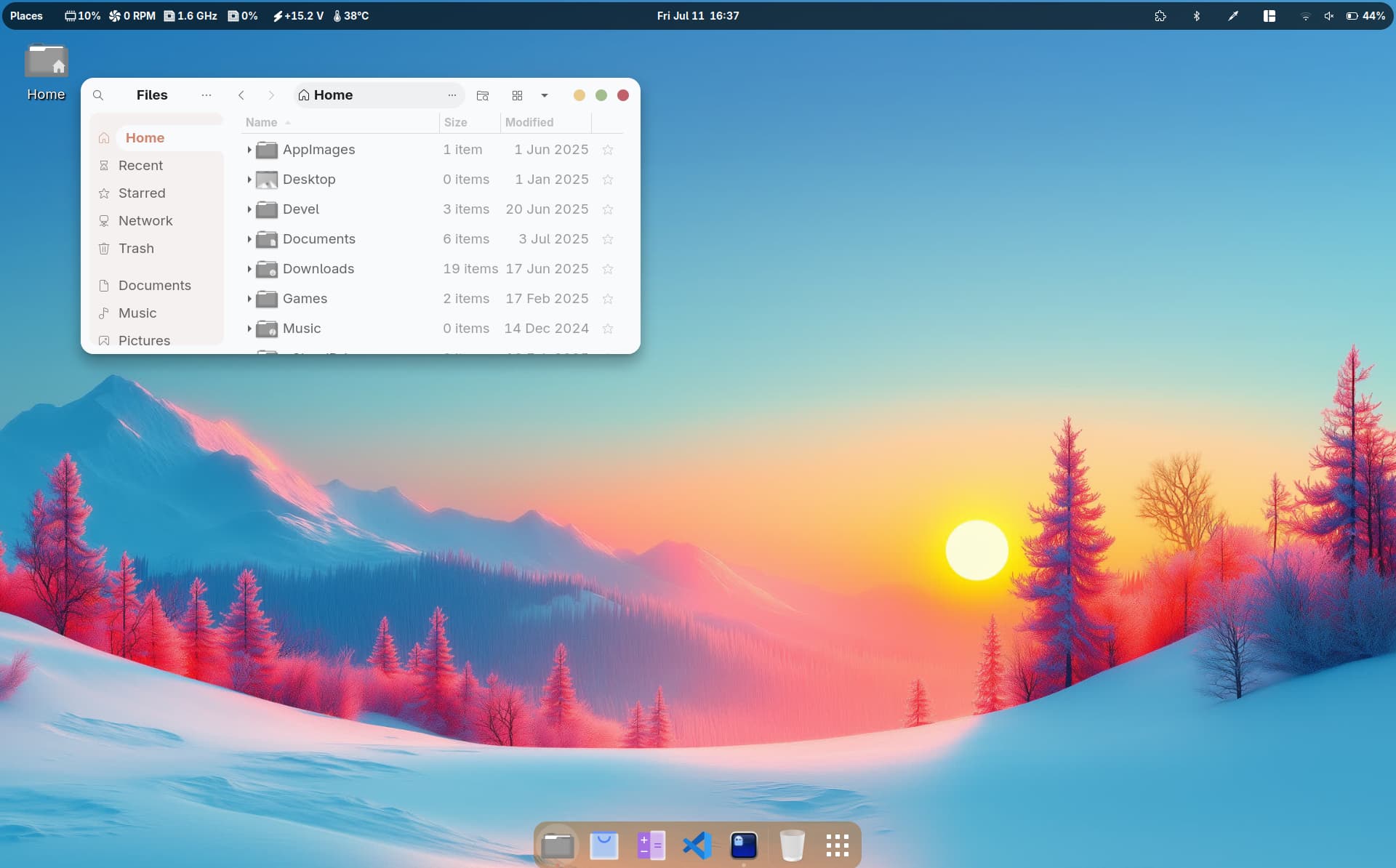Screen dimensions: 1396x868
Task: Star the Documents folder
Action: point(608,239)
